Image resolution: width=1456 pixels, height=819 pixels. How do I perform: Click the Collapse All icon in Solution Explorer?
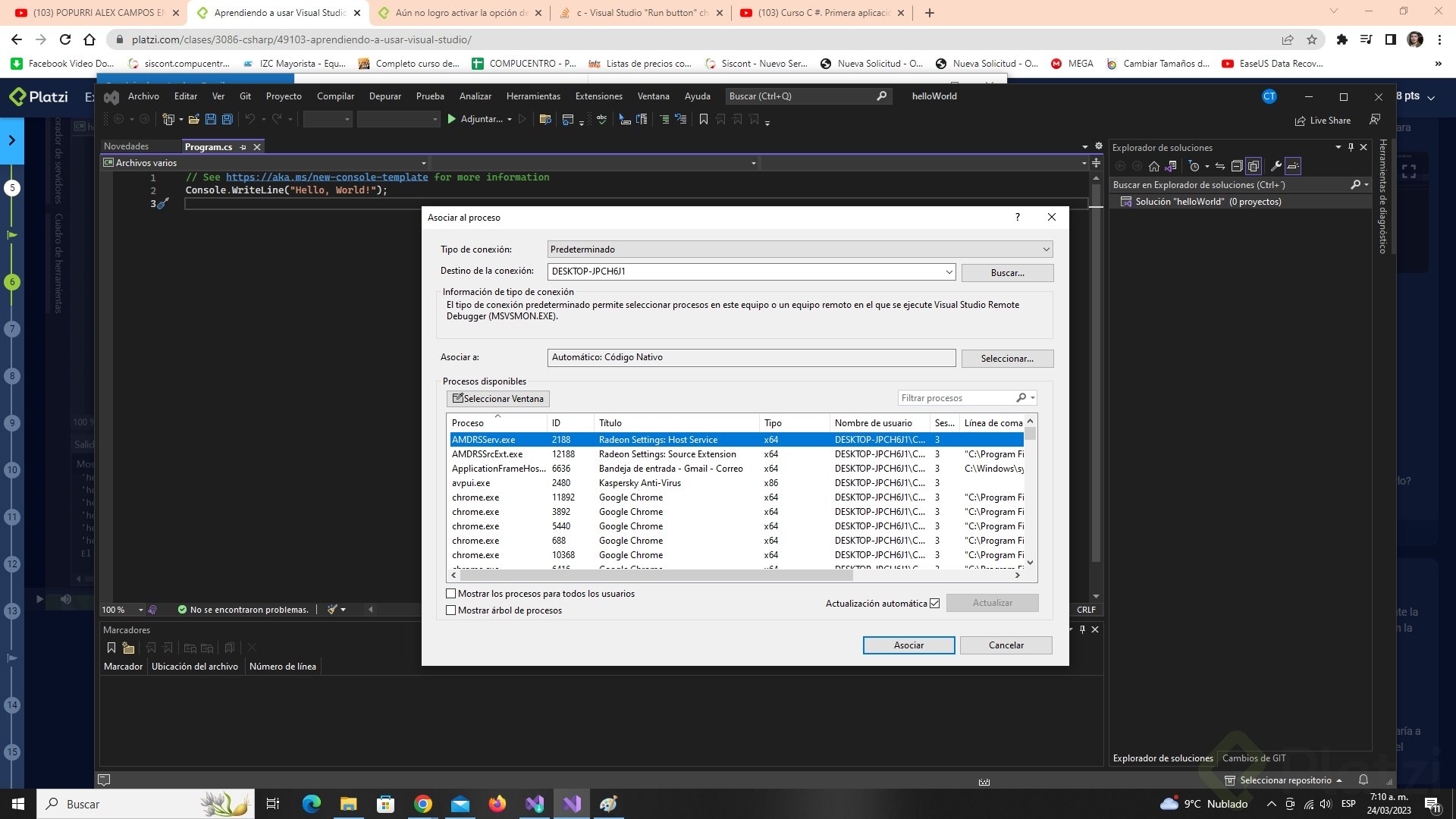[1236, 166]
